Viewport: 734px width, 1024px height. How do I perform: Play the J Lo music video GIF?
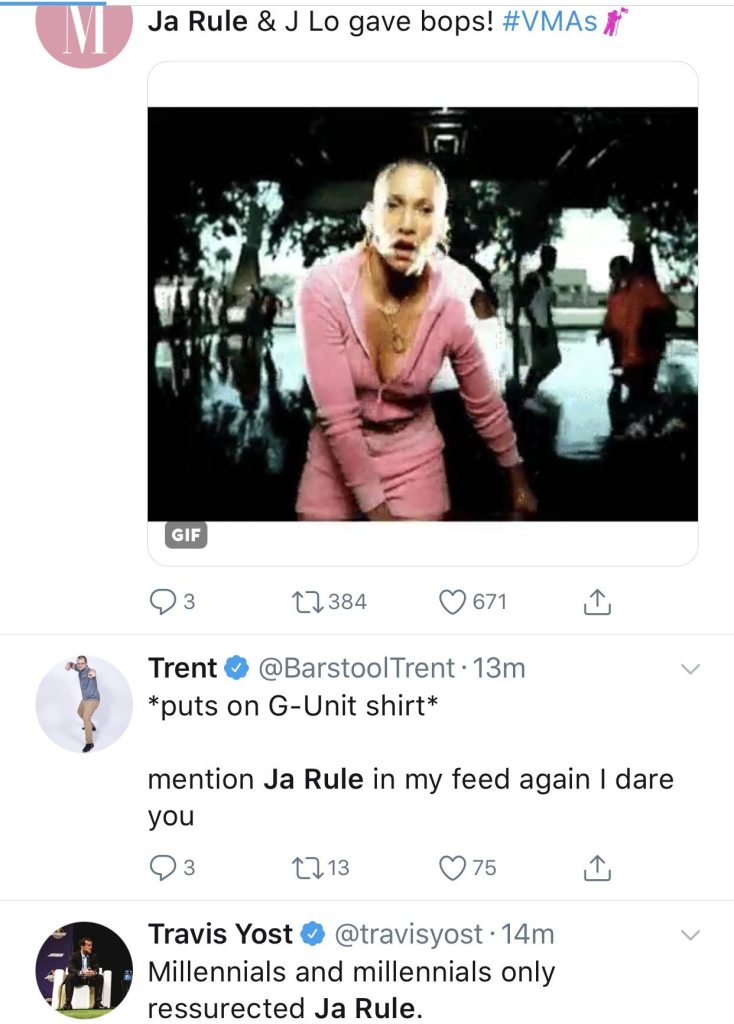click(x=423, y=314)
